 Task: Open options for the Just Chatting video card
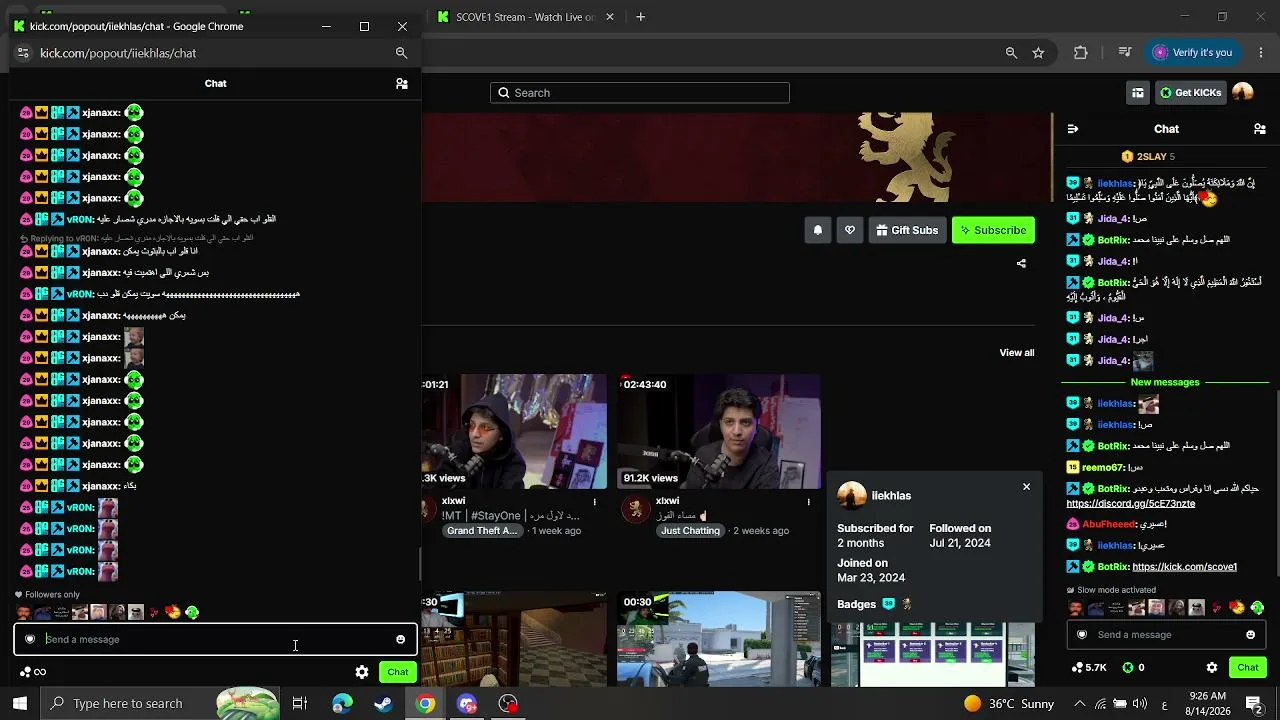point(809,502)
